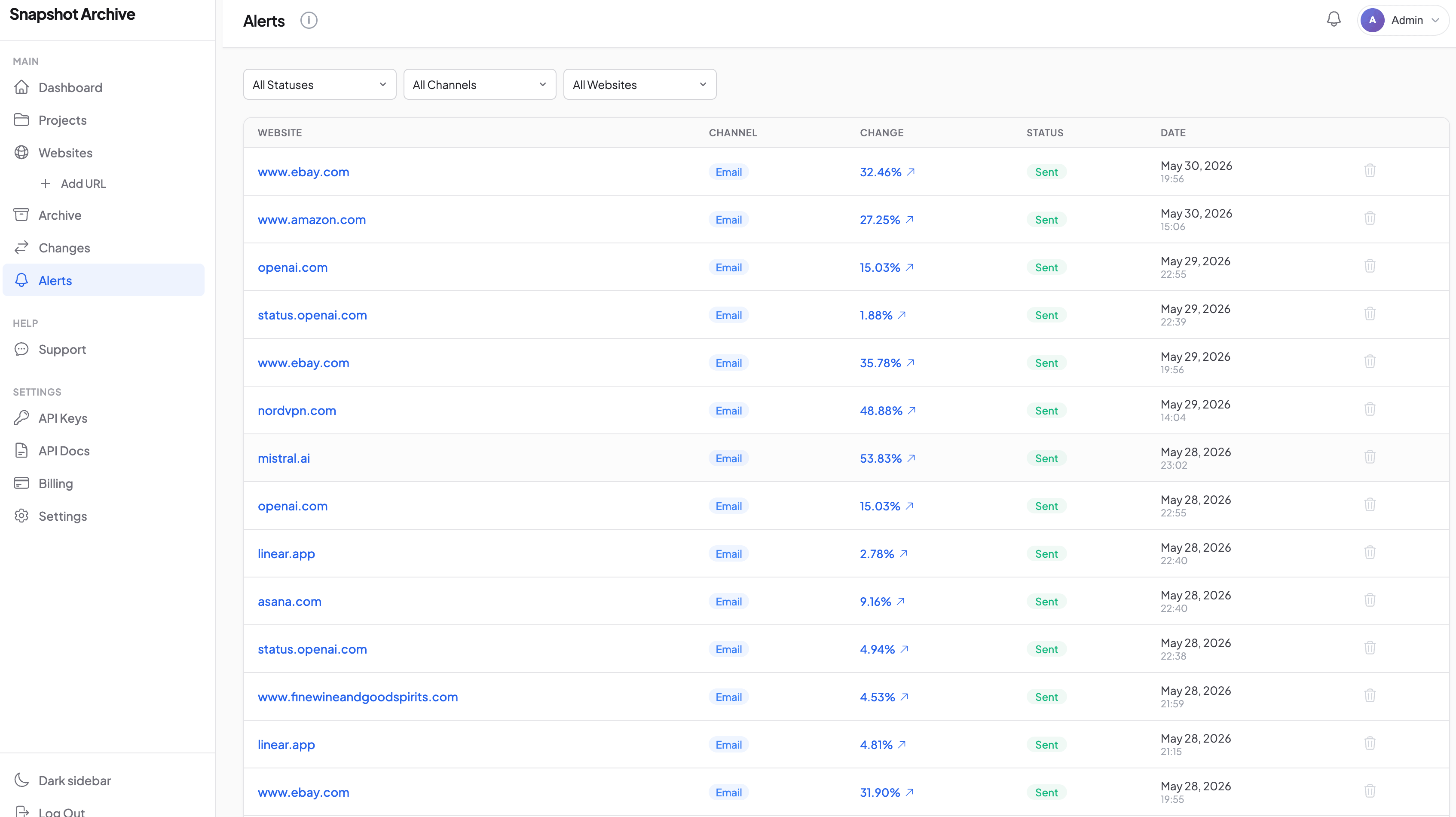1456x817 pixels.
Task: View the 53.83% change details
Action: 887,458
